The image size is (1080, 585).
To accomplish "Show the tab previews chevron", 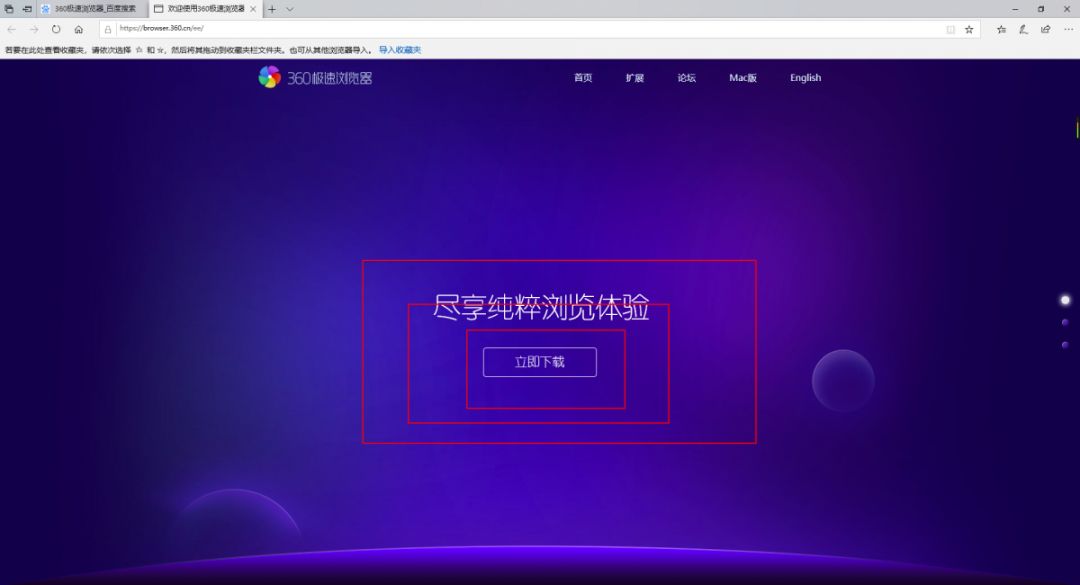I will (x=290, y=9).
